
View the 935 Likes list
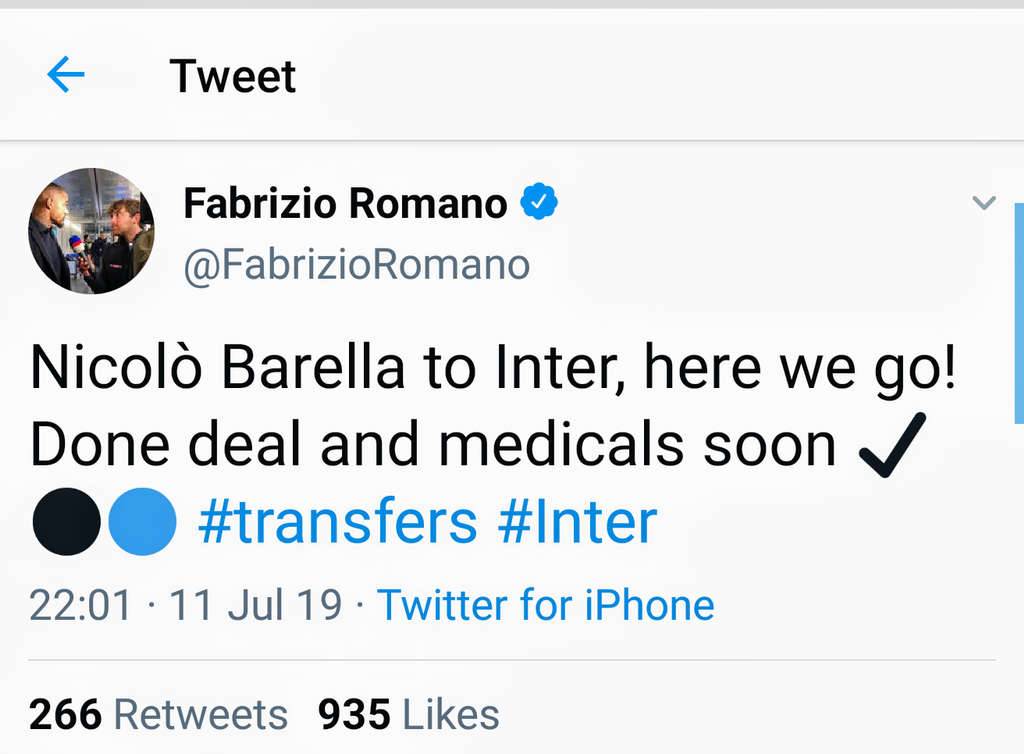tap(409, 715)
